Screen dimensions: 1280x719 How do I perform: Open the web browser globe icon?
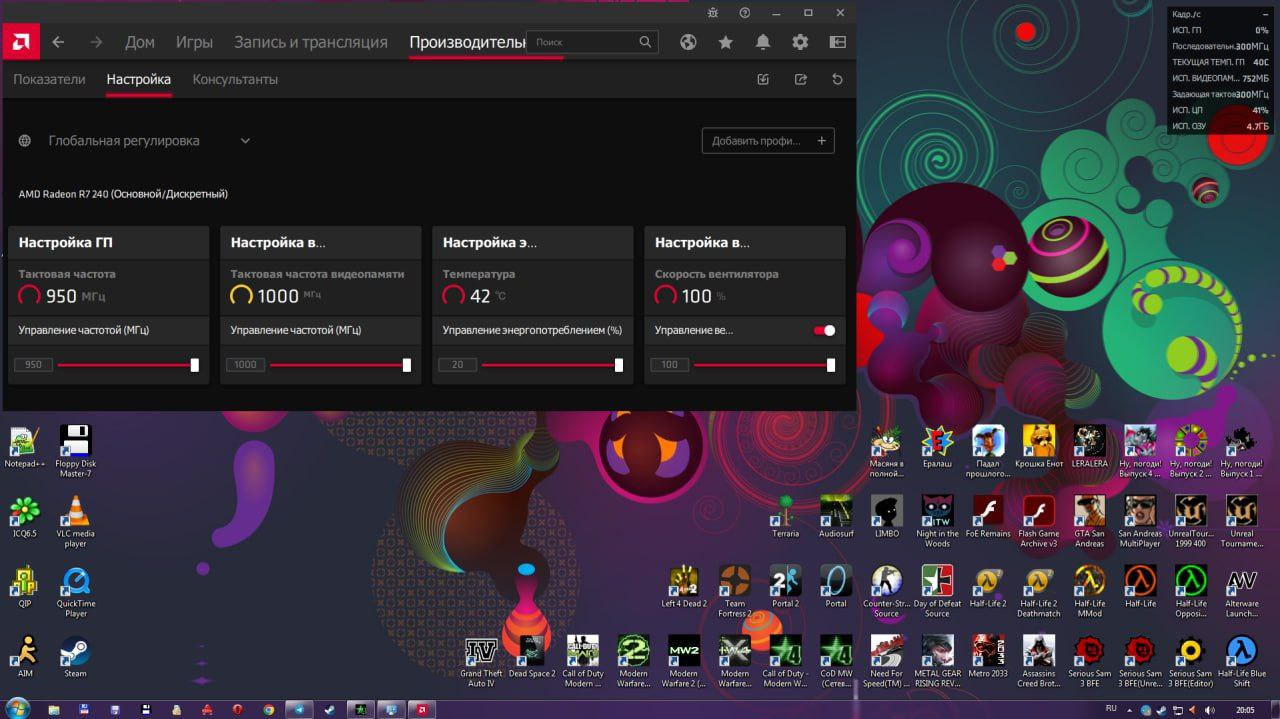pos(688,42)
